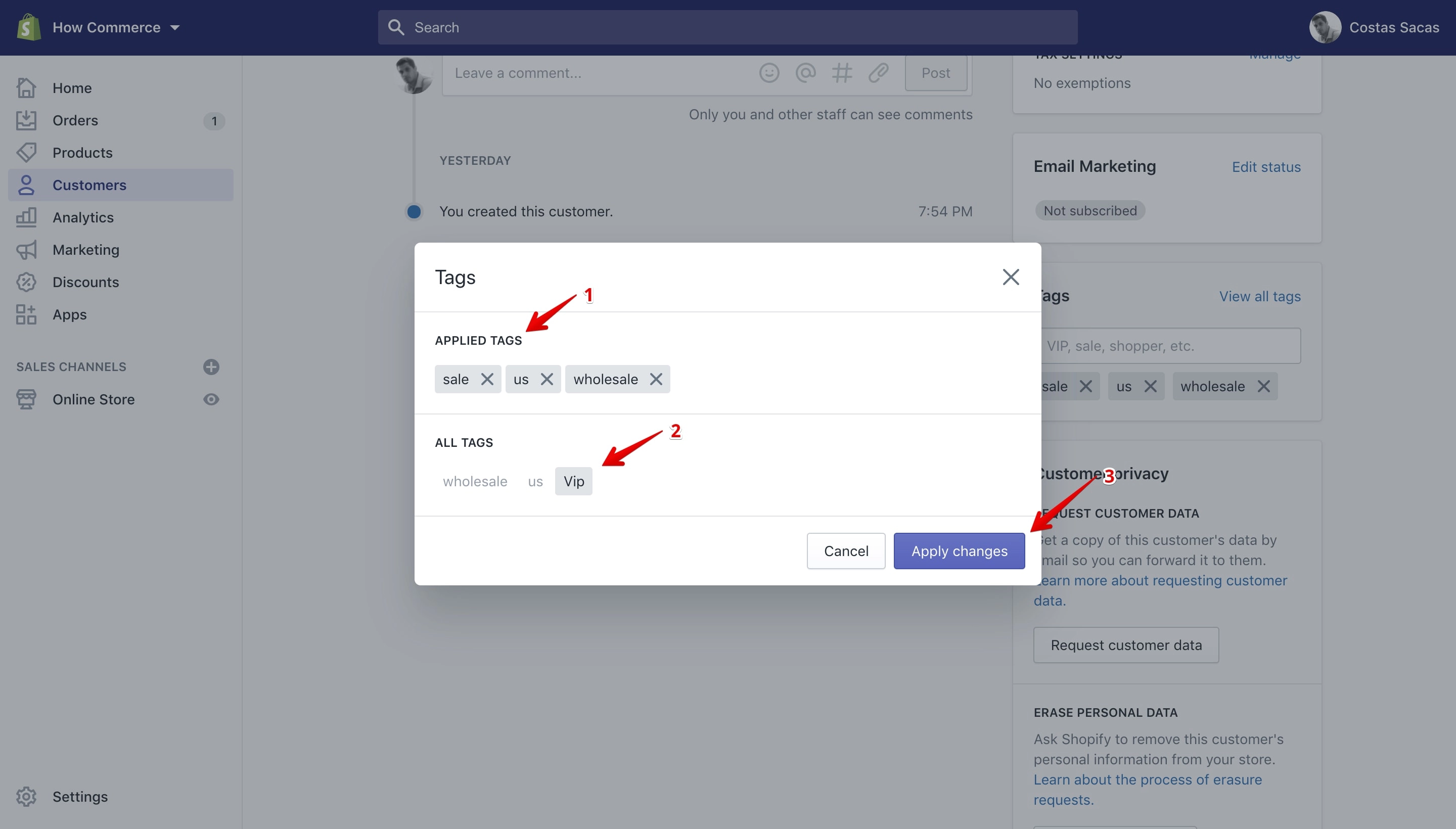Open Marketing in the sidebar
The width and height of the screenshot is (1456, 829).
[120, 250]
